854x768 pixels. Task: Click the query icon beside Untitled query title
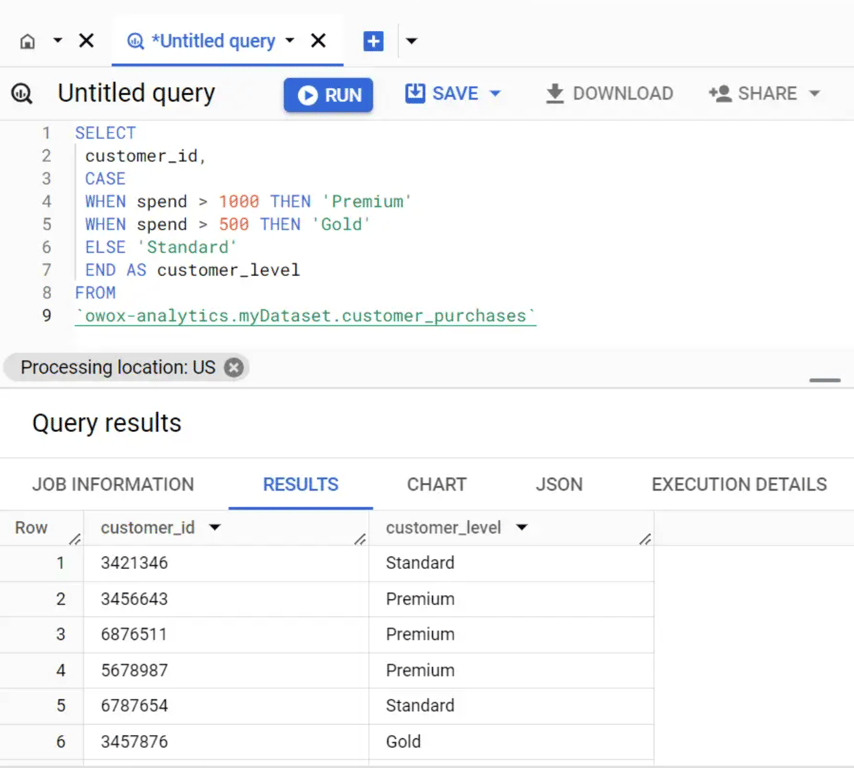(22, 94)
